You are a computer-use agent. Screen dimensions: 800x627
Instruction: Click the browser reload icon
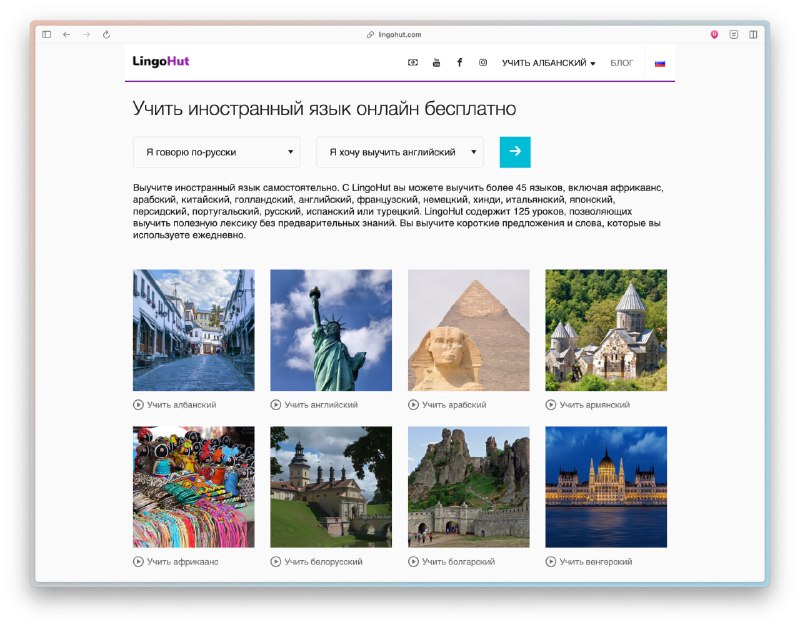coord(107,34)
